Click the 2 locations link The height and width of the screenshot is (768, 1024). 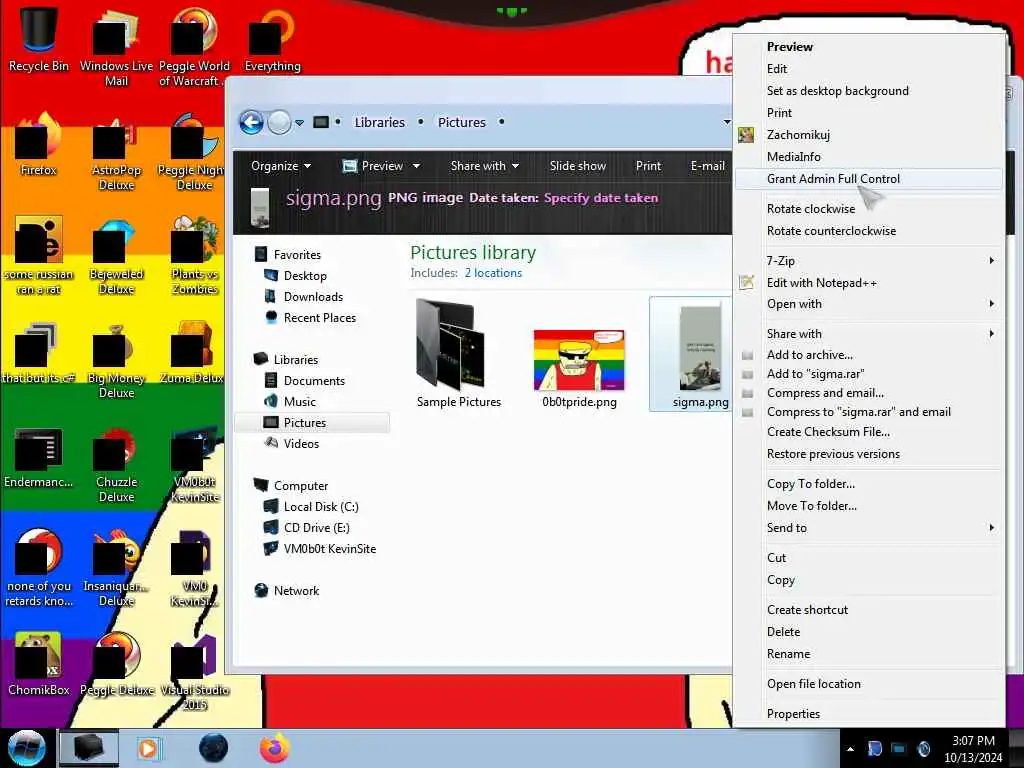(x=493, y=273)
